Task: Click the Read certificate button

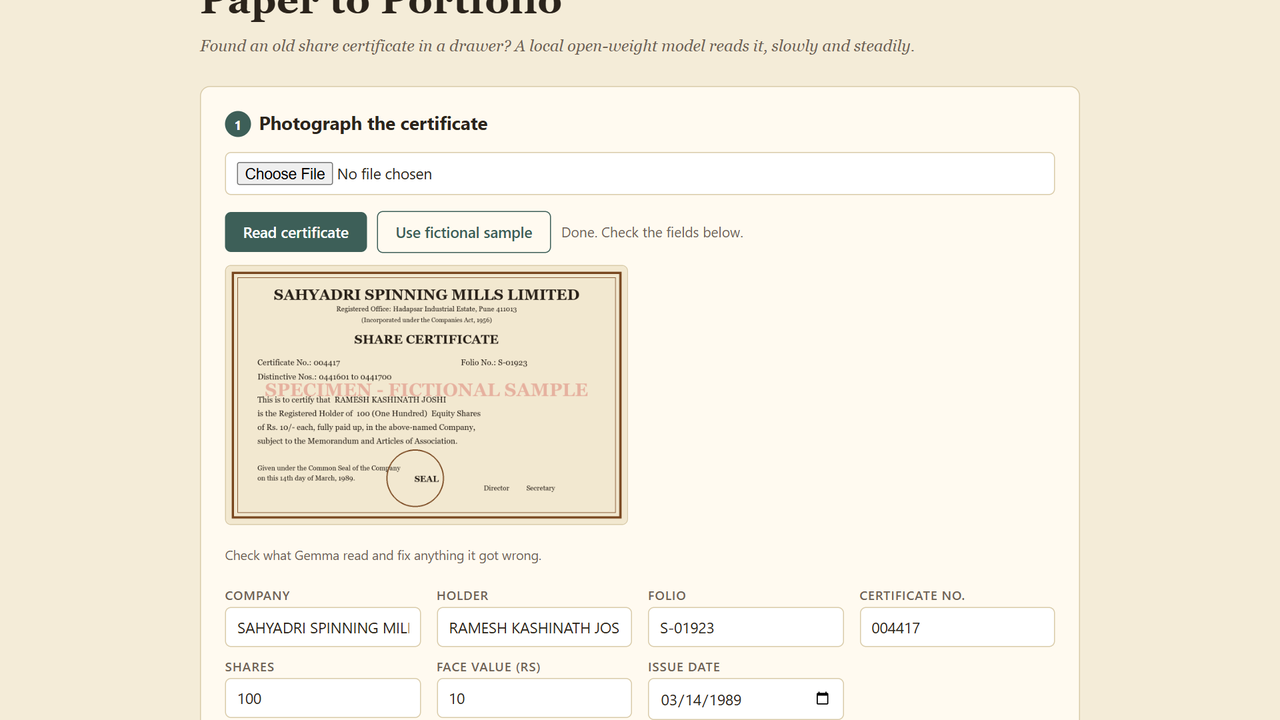Action: [x=296, y=232]
